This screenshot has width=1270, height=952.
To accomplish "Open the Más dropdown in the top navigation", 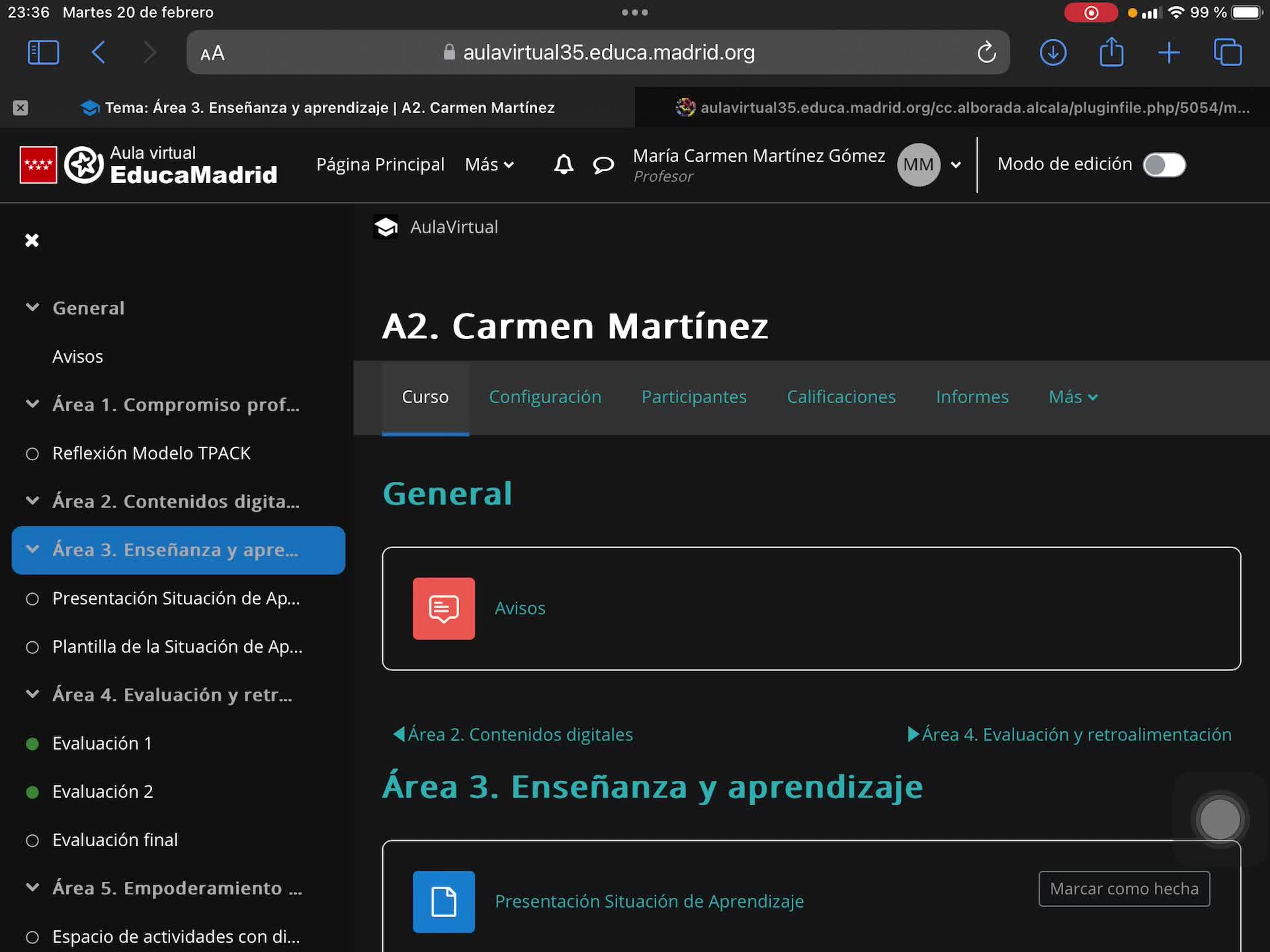I will [x=489, y=165].
